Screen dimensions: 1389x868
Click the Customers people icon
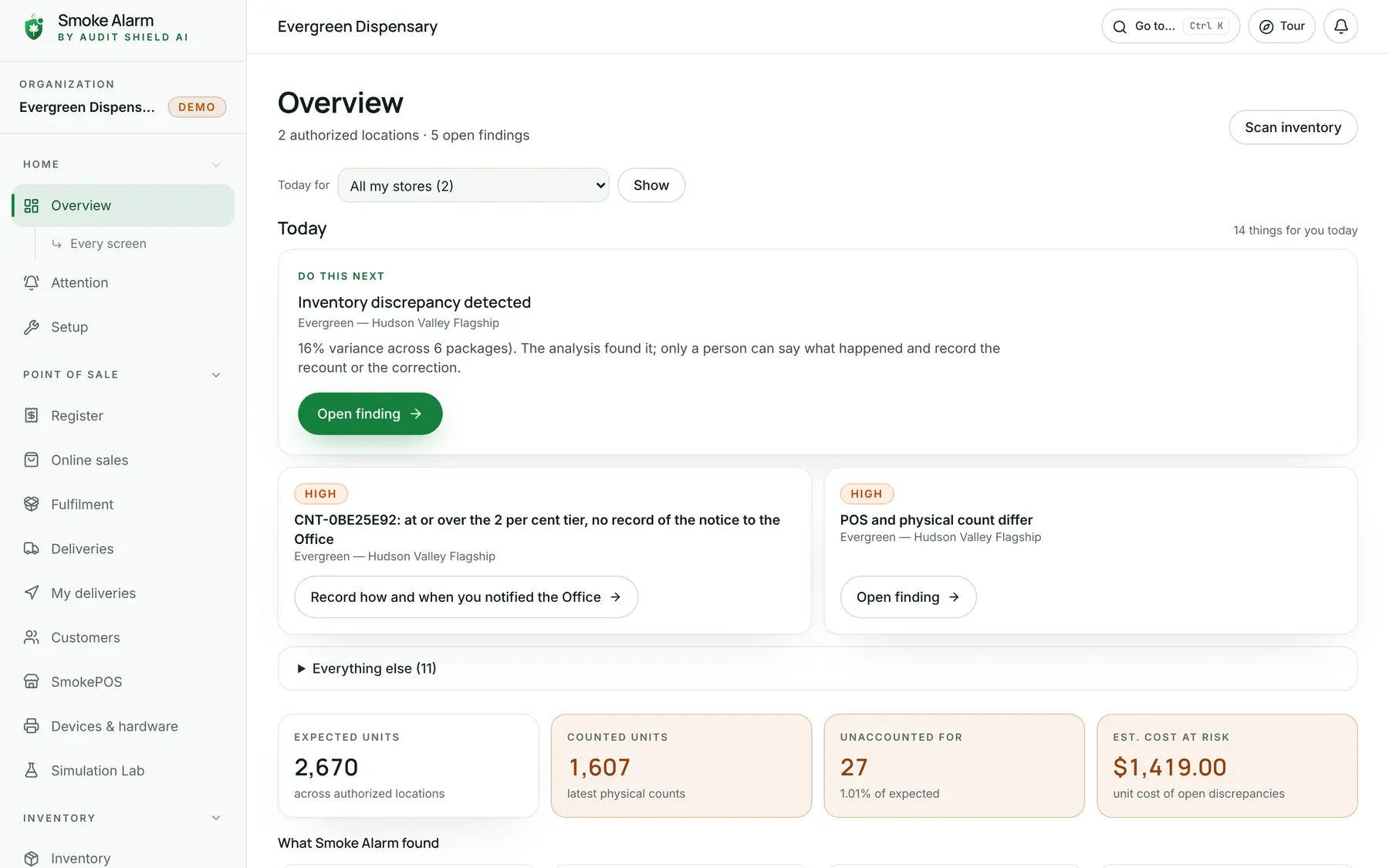tap(31, 637)
